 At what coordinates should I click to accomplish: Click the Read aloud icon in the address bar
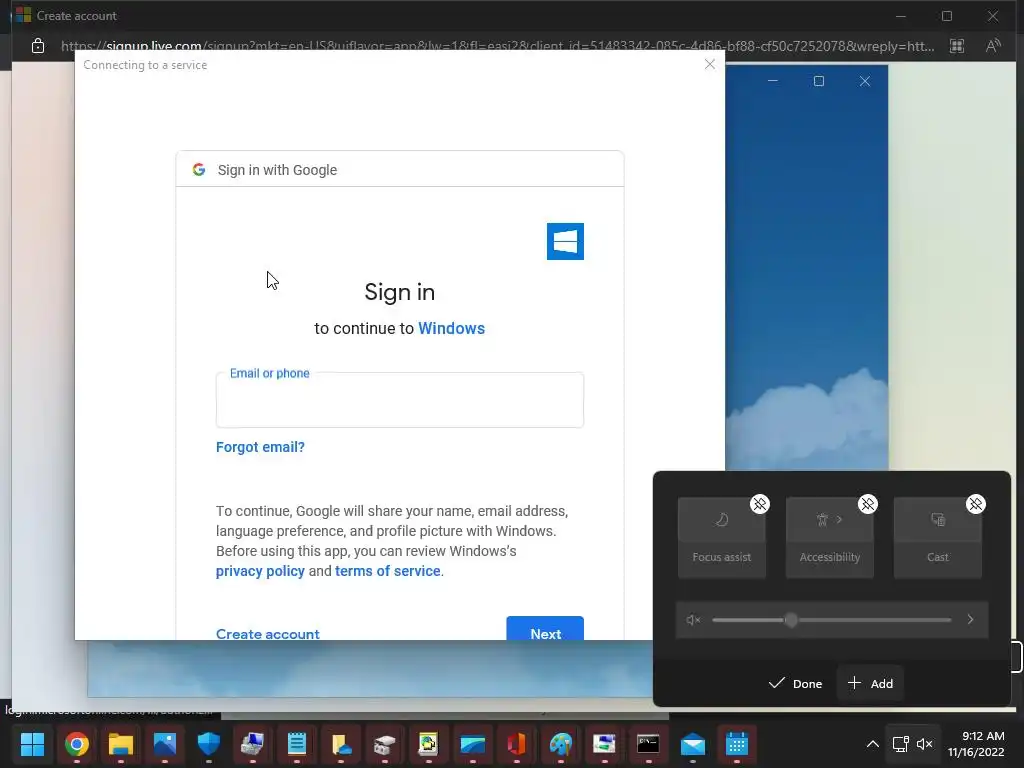993,46
